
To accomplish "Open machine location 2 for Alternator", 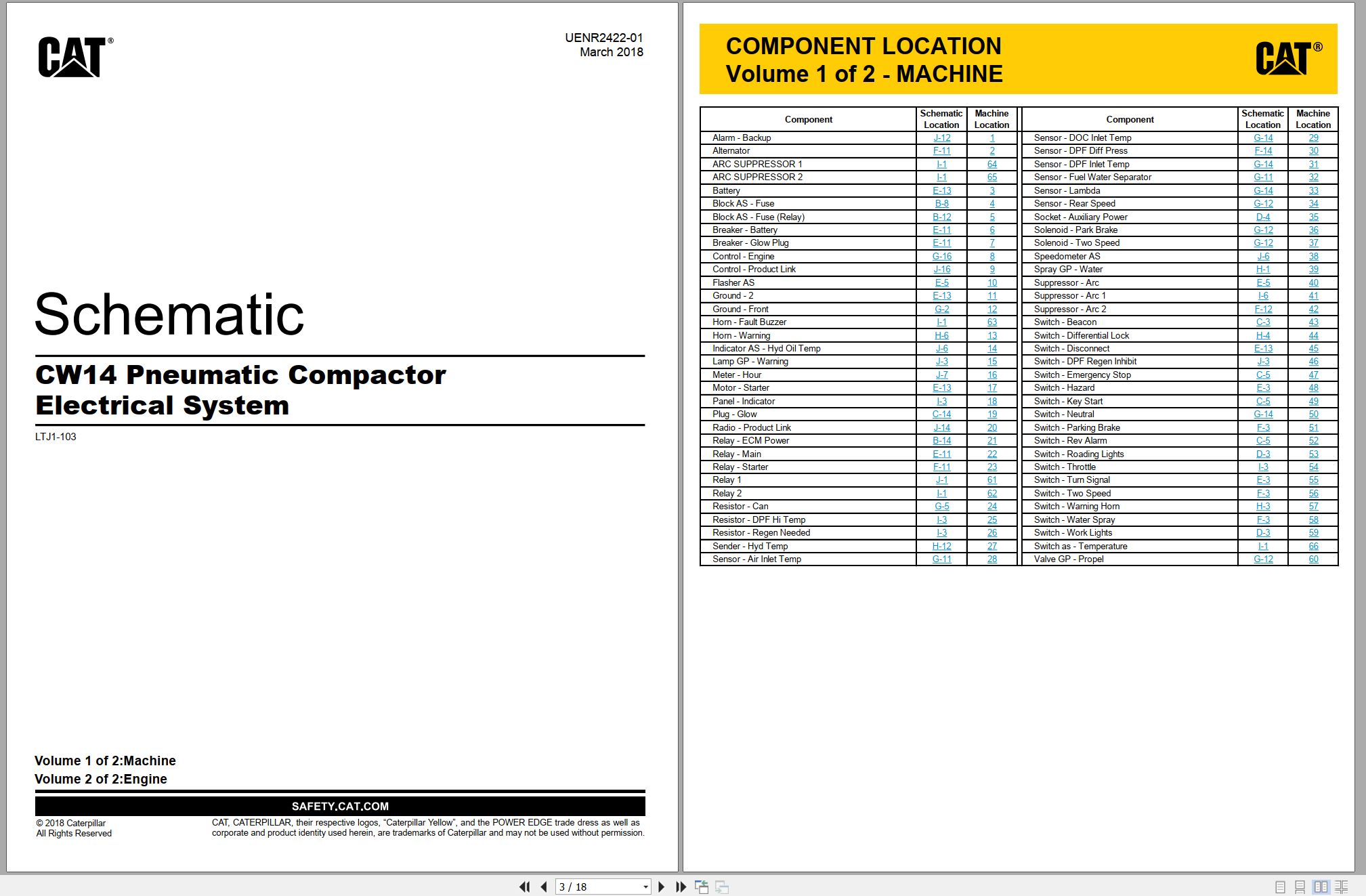I will coord(992,151).
